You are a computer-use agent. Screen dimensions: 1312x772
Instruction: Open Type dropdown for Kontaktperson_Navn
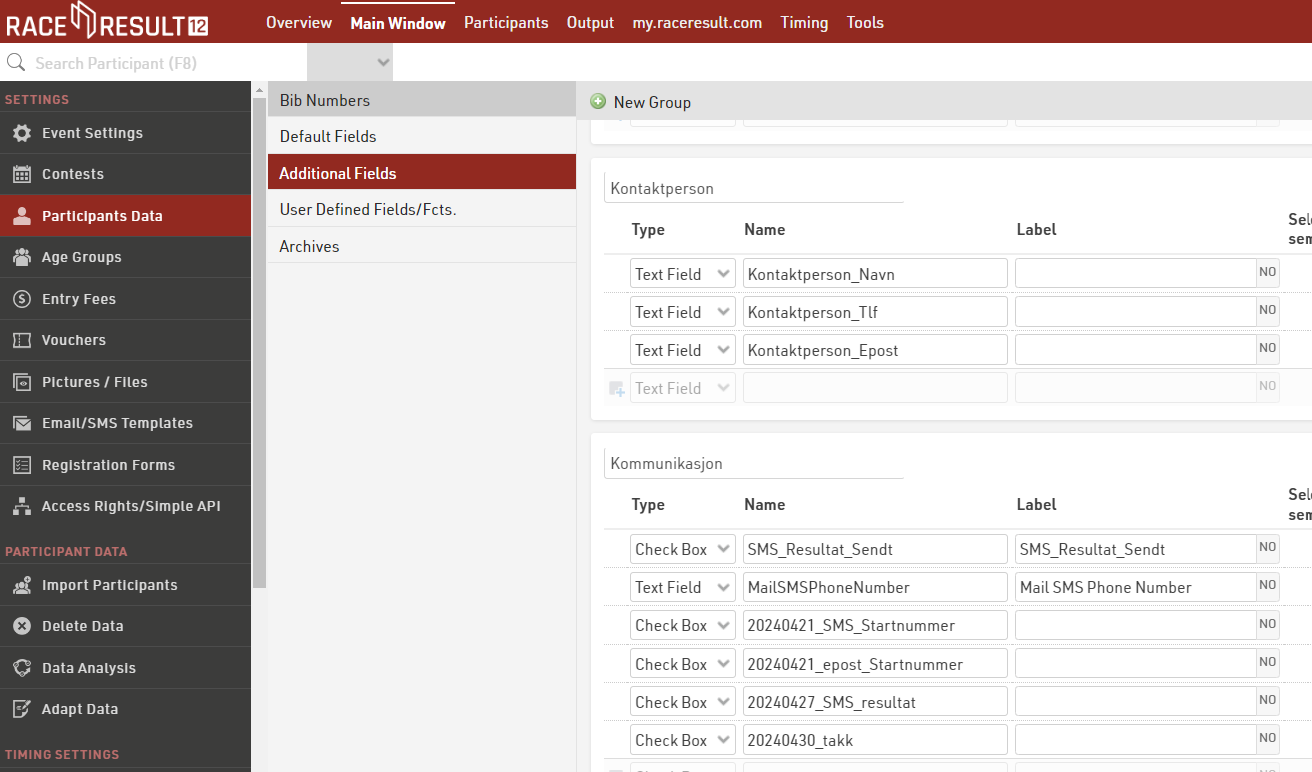click(683, 274)
